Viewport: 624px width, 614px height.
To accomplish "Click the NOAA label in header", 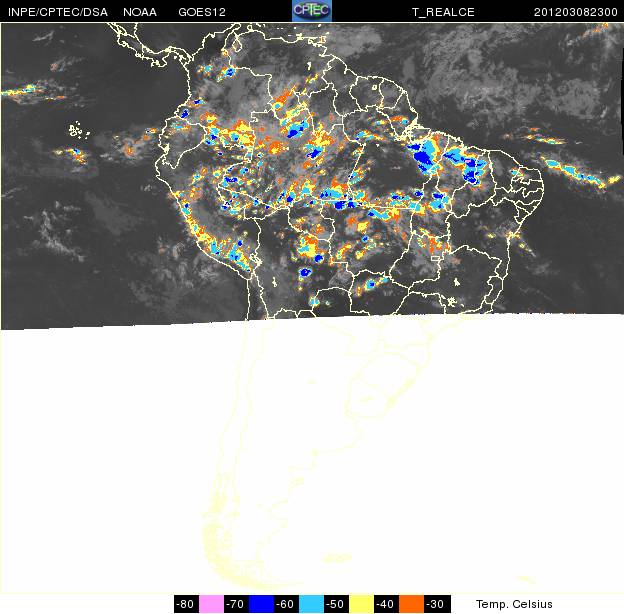I will point(140,12).
